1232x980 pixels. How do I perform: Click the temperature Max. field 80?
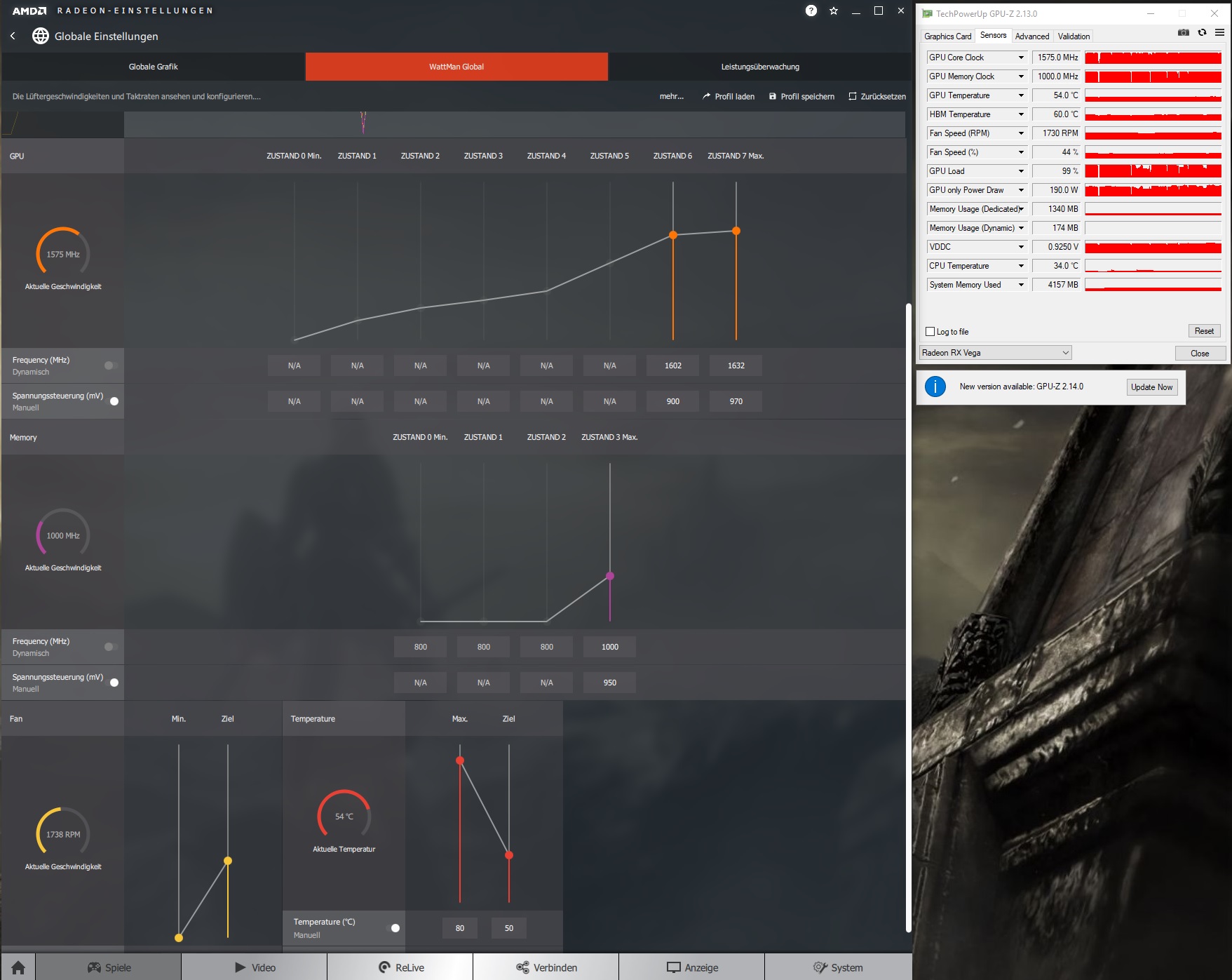coord(460,928)
